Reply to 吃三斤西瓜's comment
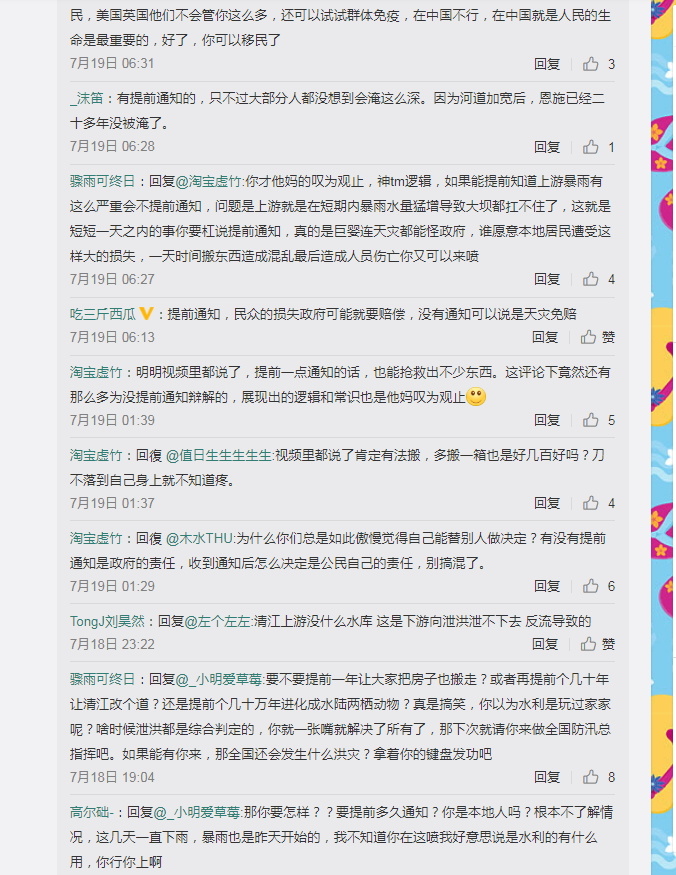 coord(545,337)
